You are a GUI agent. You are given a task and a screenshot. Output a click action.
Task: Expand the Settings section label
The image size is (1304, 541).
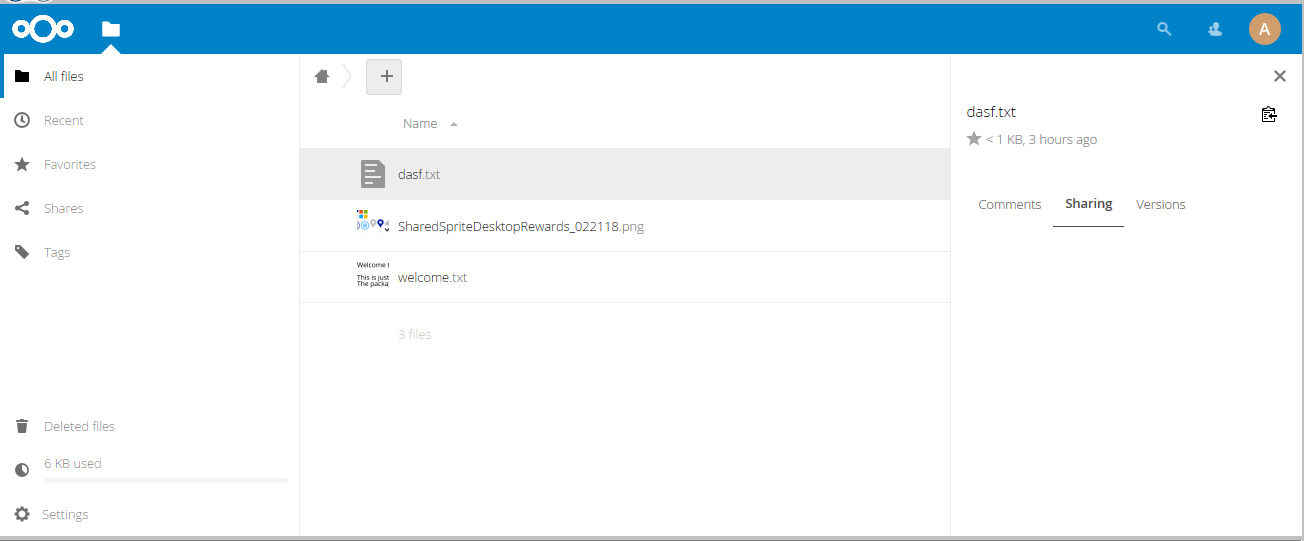pyautogui.click(x=65, y=514)
